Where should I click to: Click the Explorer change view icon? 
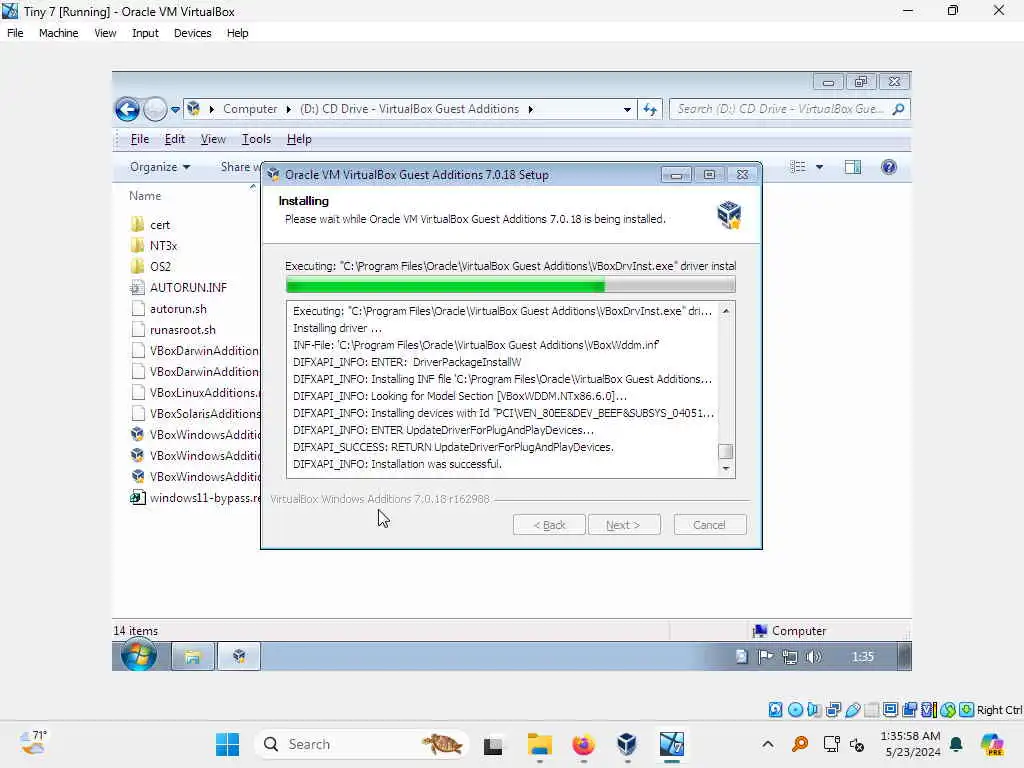(798, 167)
